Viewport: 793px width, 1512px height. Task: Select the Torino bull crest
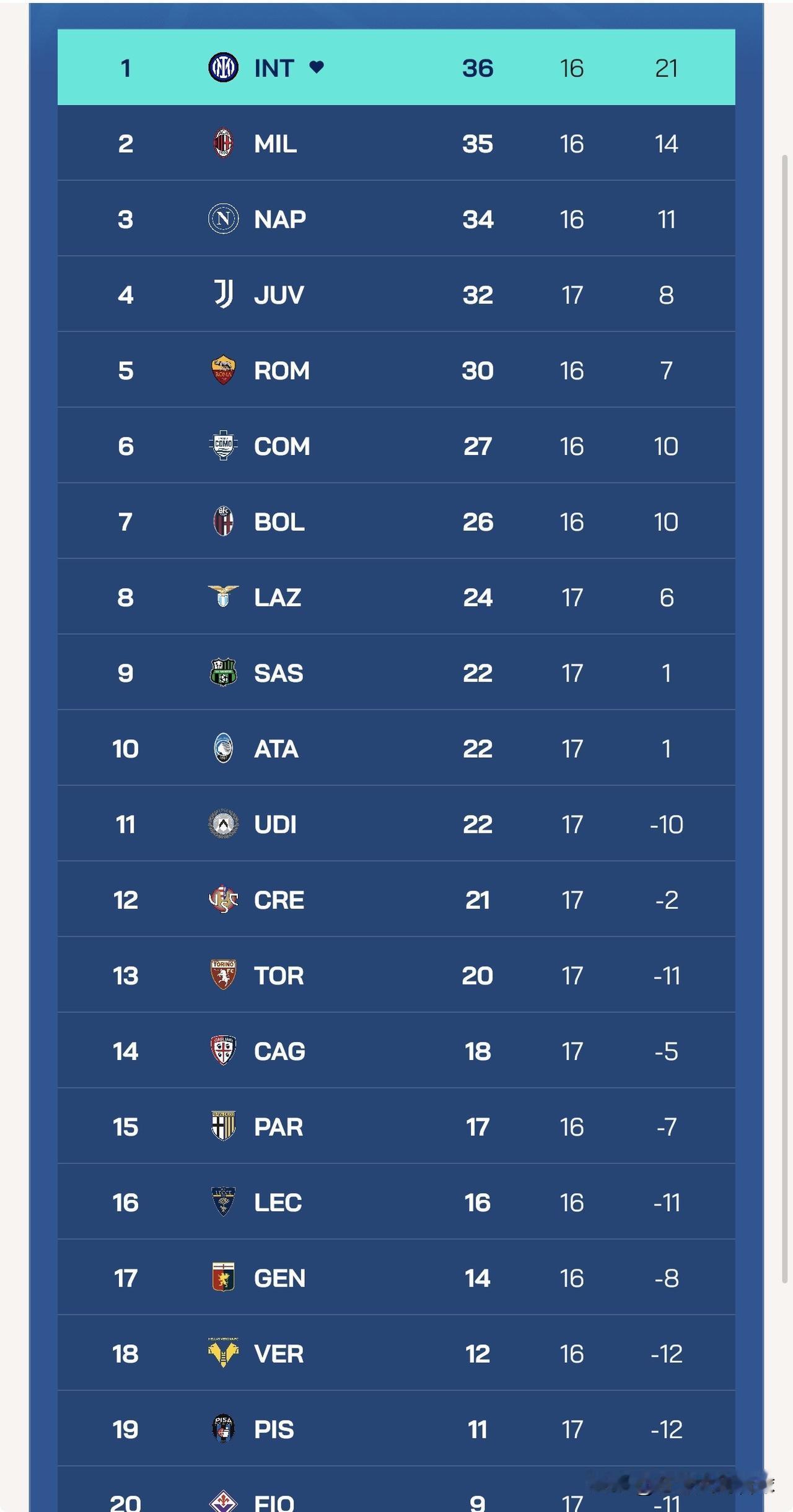[223, 975]
